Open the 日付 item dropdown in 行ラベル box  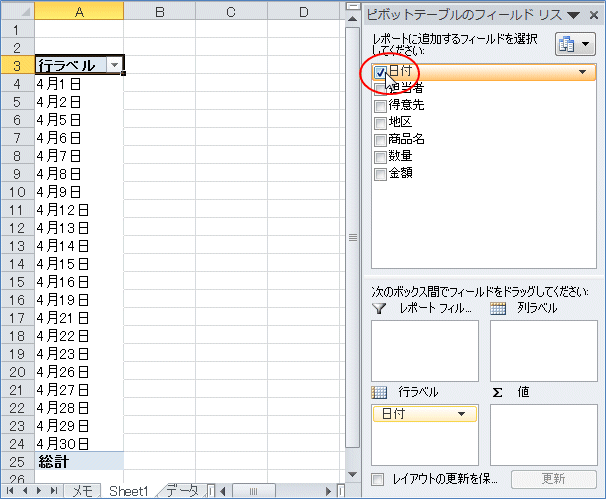click(461, 414)
